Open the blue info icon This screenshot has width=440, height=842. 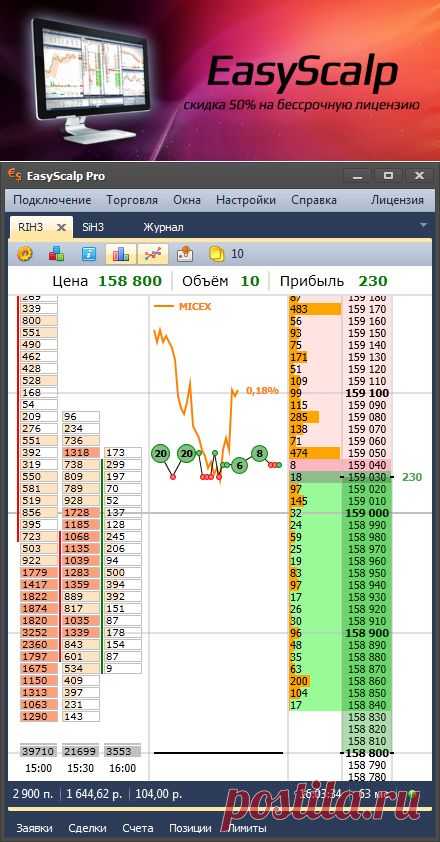coord(89,253)
